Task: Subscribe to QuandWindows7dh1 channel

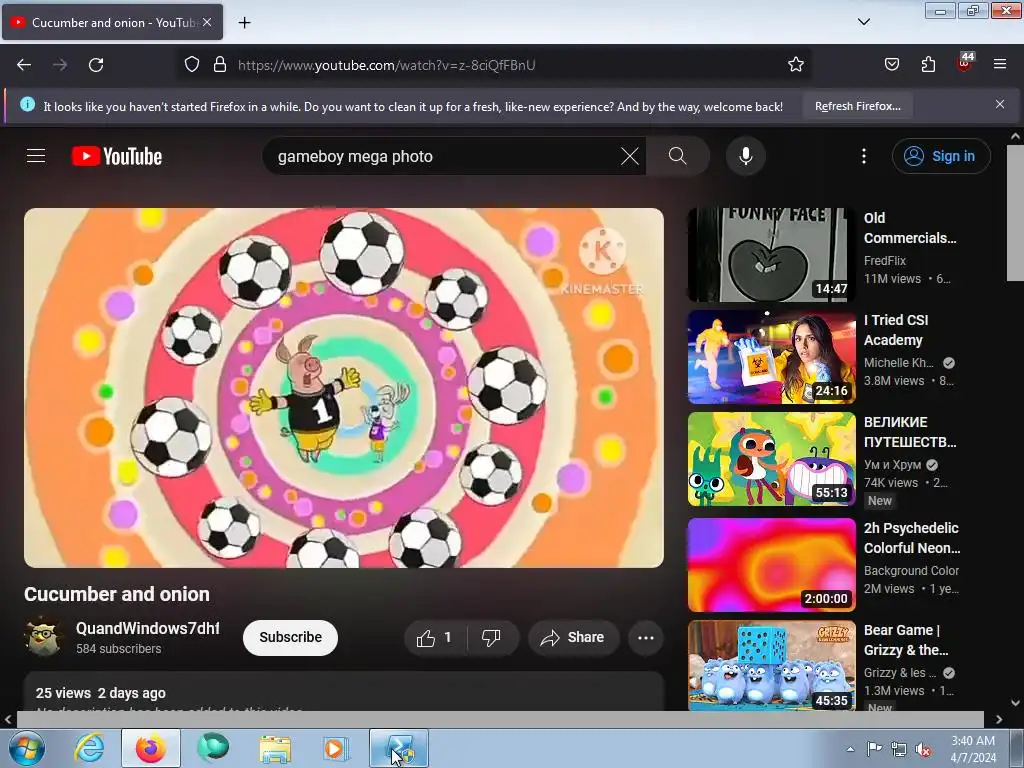Action: click(290, 637)
